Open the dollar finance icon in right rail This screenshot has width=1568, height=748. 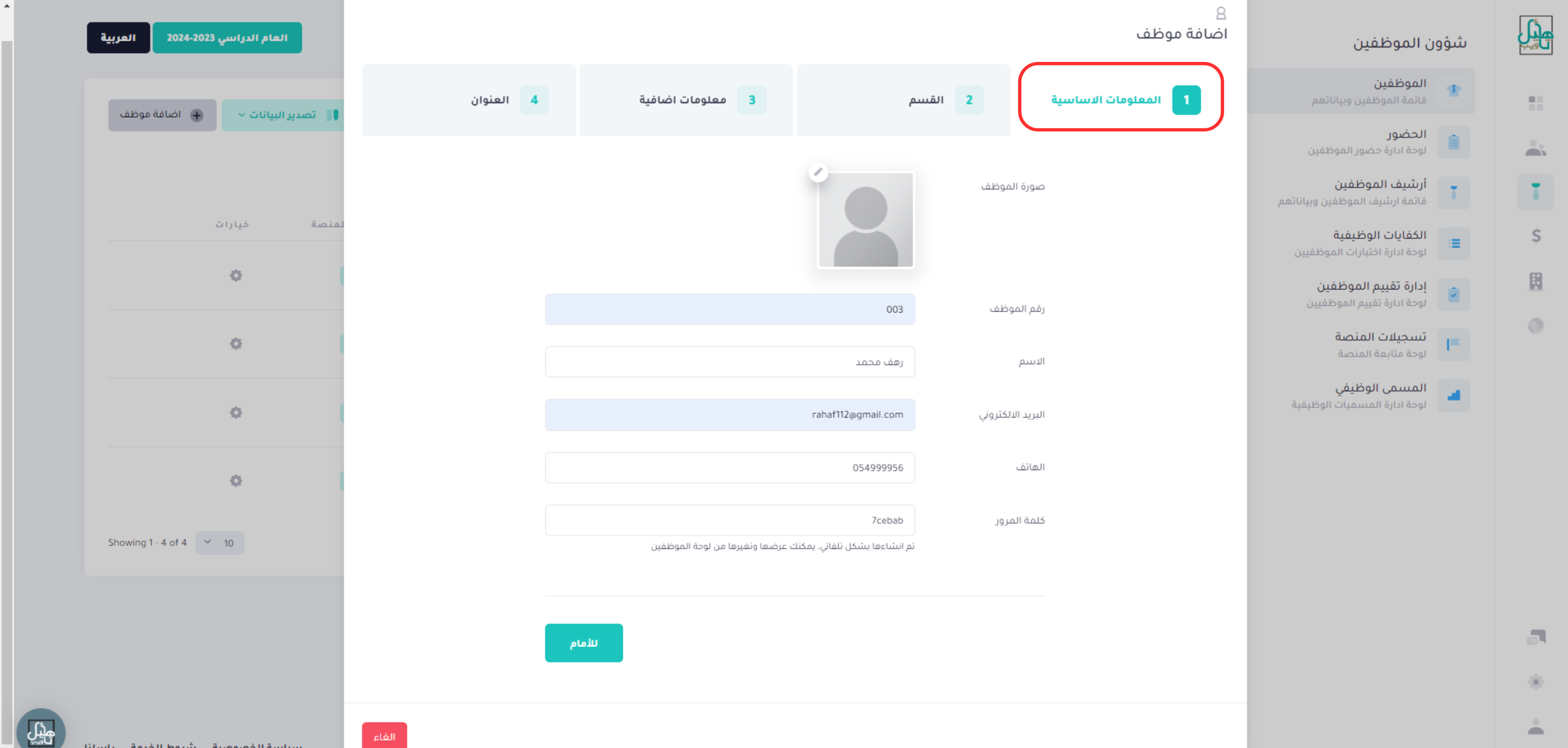[x=1536, y=236]
